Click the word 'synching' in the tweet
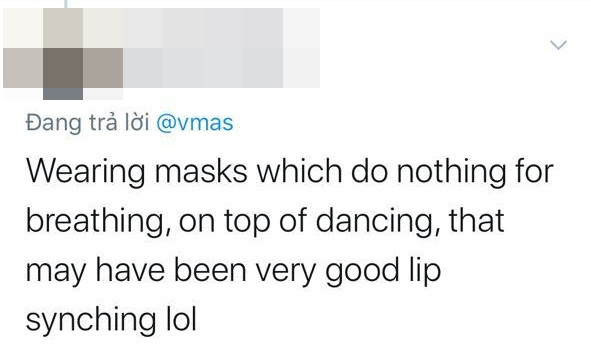Screen dimensions: 591x363 pyautogui.click(x=90, y=320)
